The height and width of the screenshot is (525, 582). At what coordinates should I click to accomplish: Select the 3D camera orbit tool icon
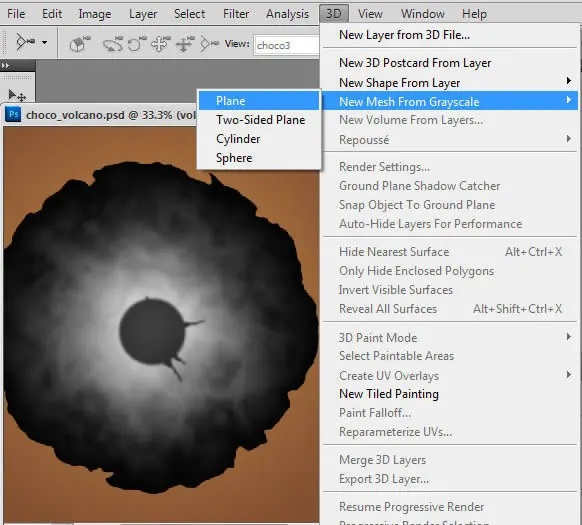pos(113,44)
